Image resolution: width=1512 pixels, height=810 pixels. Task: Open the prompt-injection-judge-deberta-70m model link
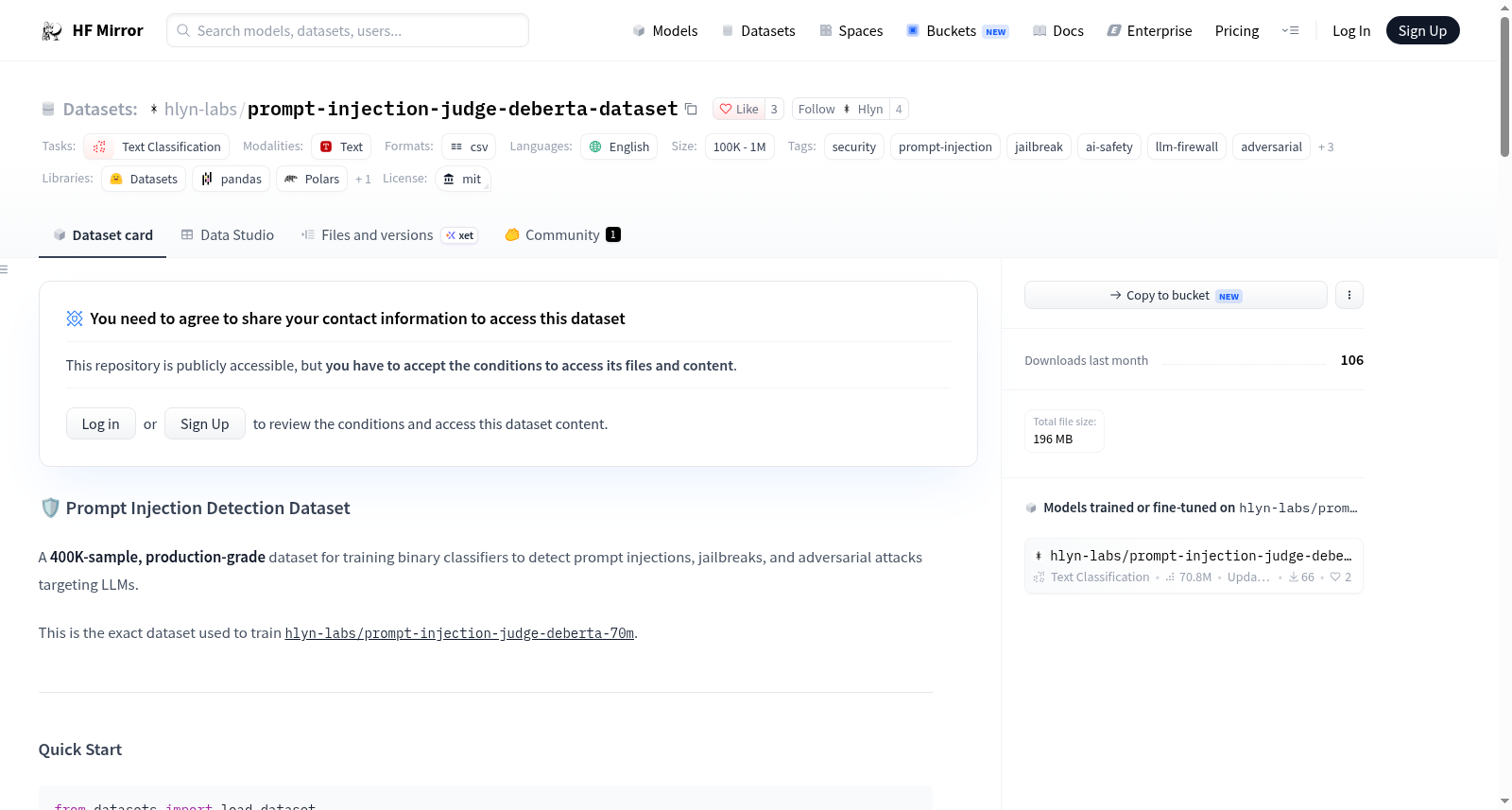coord(459,633)
